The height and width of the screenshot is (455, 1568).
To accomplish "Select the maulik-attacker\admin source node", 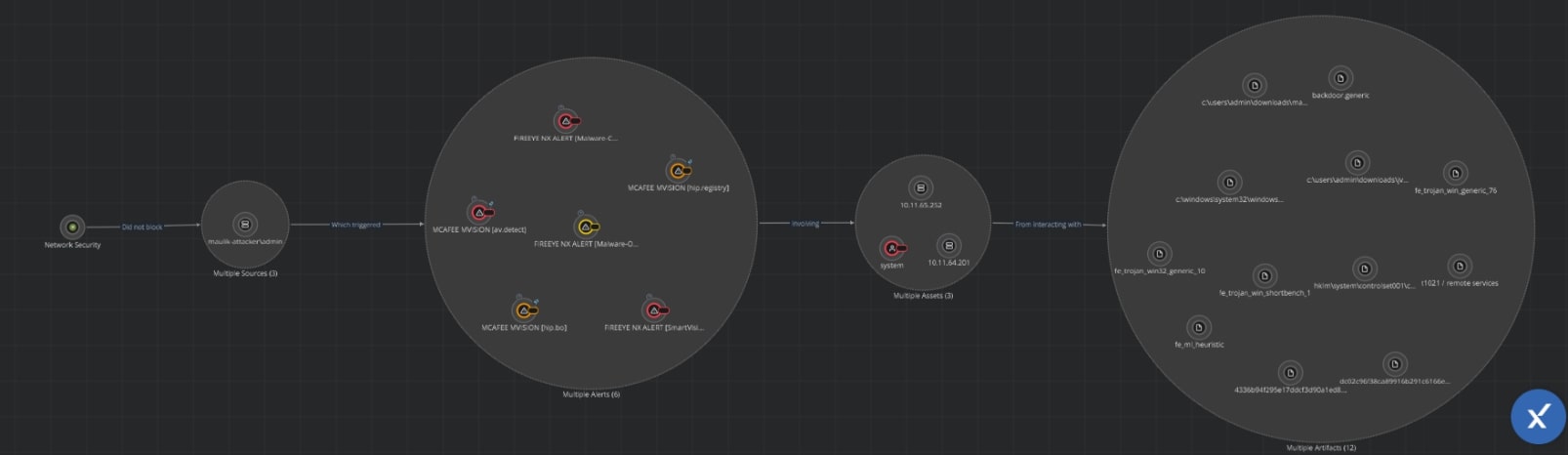I will click(x=245, y=225).
